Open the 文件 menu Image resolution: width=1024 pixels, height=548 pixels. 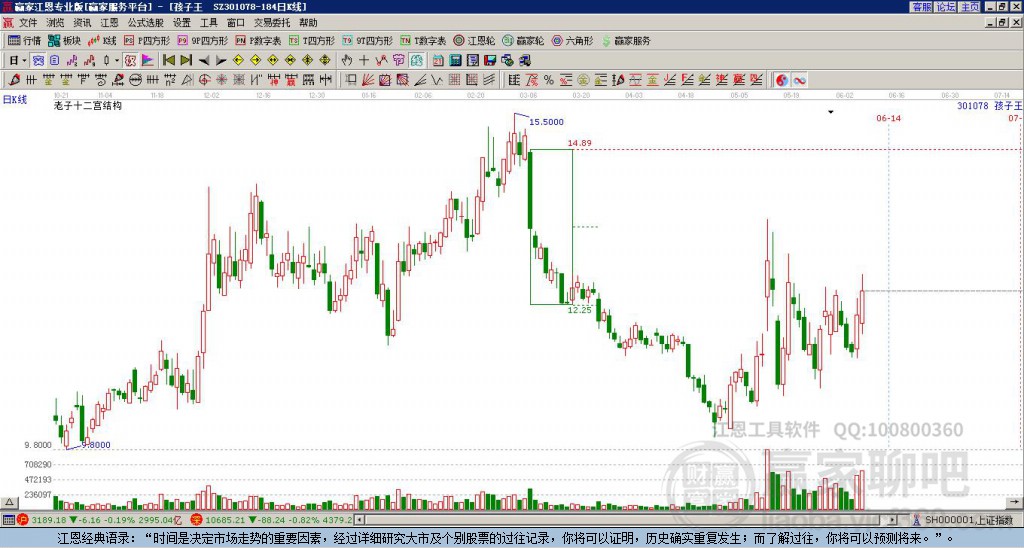coord(28,23)
